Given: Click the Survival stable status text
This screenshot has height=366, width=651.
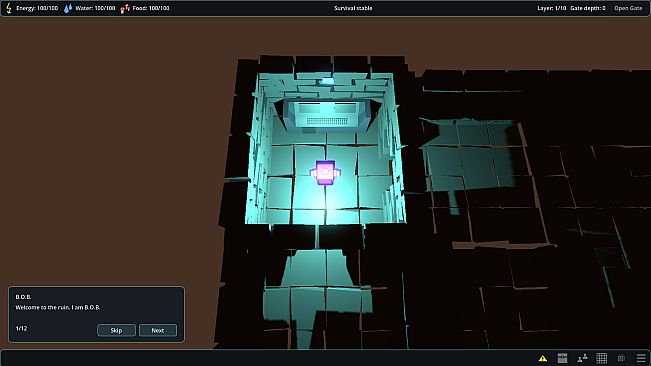Looking at the screenshot, I should 353,8.
